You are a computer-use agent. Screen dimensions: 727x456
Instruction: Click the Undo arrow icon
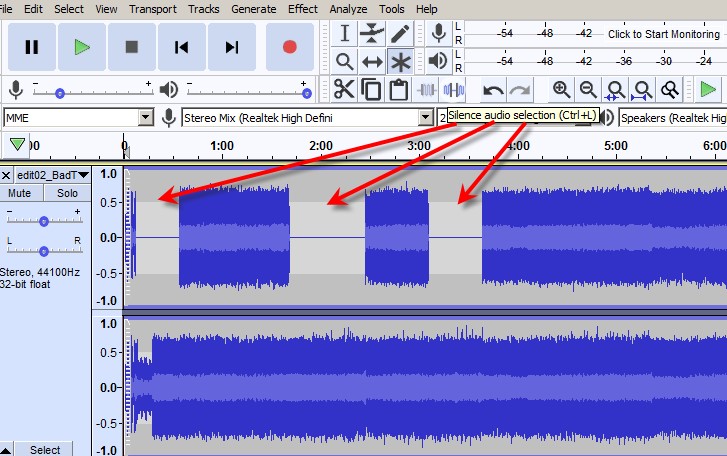click(x=493, y=90)
